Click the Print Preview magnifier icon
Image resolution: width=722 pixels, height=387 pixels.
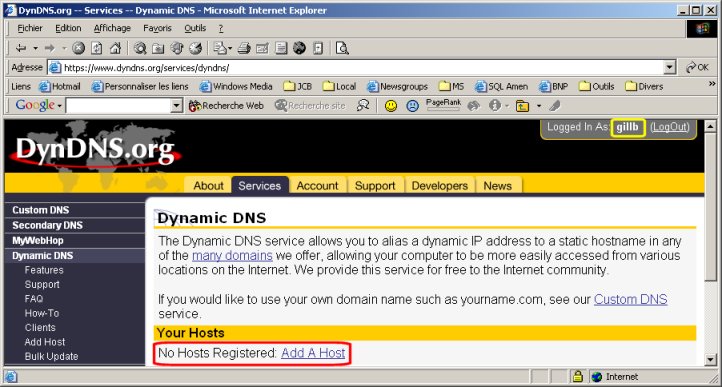coord(342,48)
